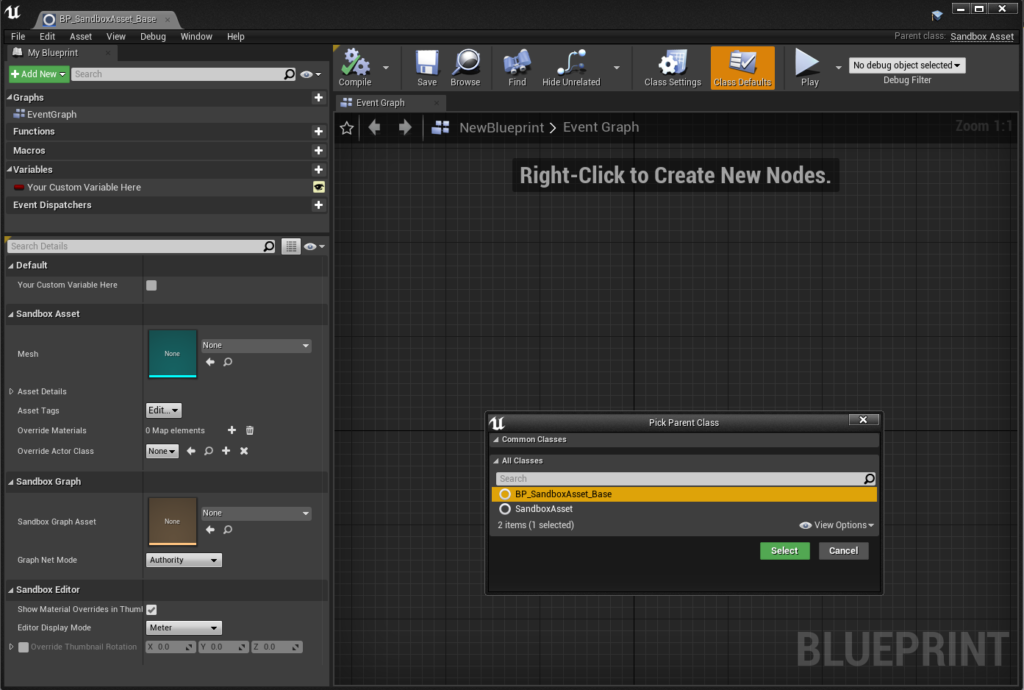Open the Window menu
The image size is (1024, 690).
coord(196,37)
